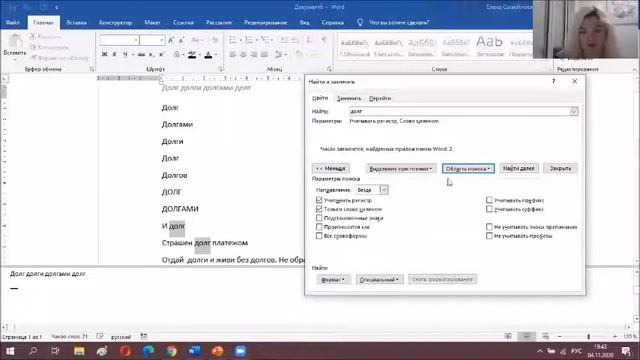
Task: Open the font name dropdown in ribbon
Action: 136,40
